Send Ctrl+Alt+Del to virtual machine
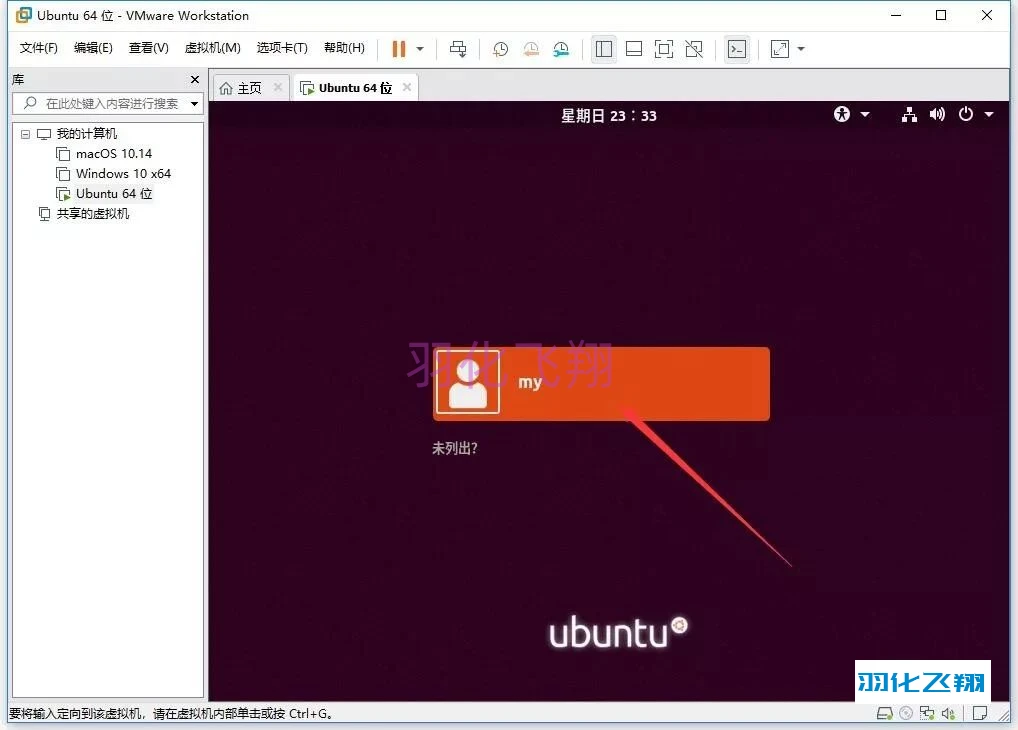1018x730 pixels. [458, 49]
